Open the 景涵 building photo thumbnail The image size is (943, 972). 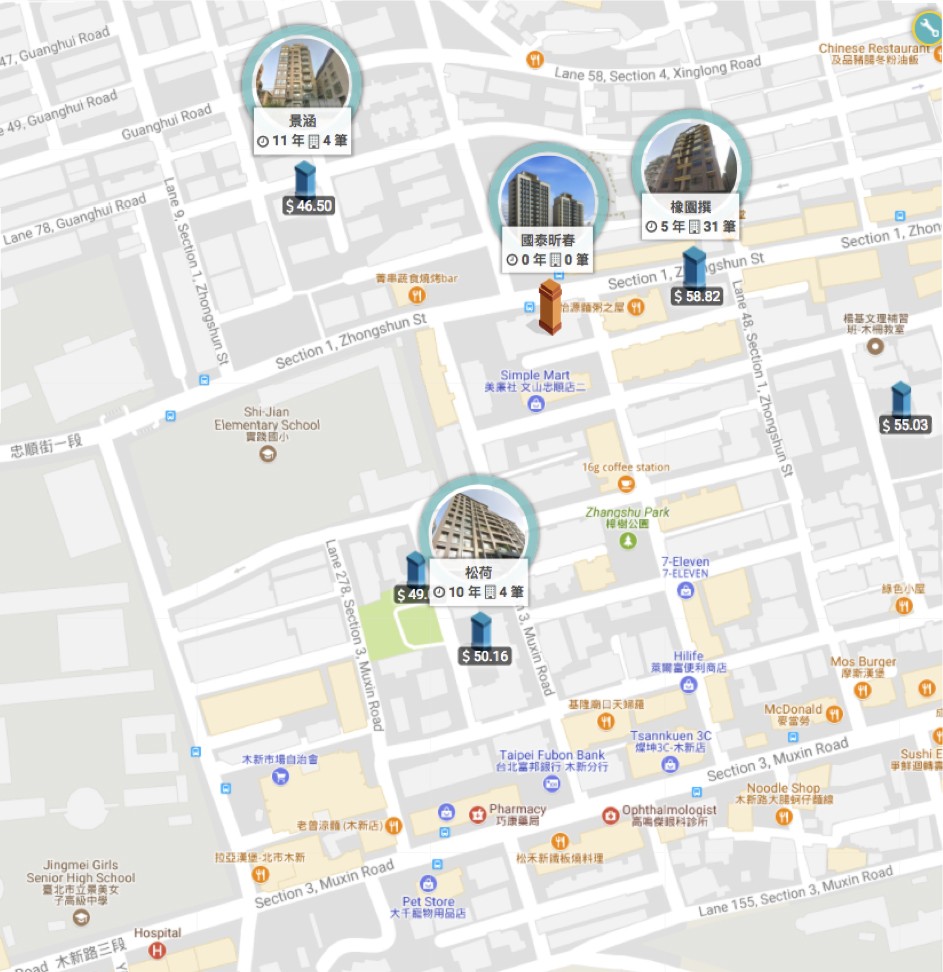[x=303, y=77]
